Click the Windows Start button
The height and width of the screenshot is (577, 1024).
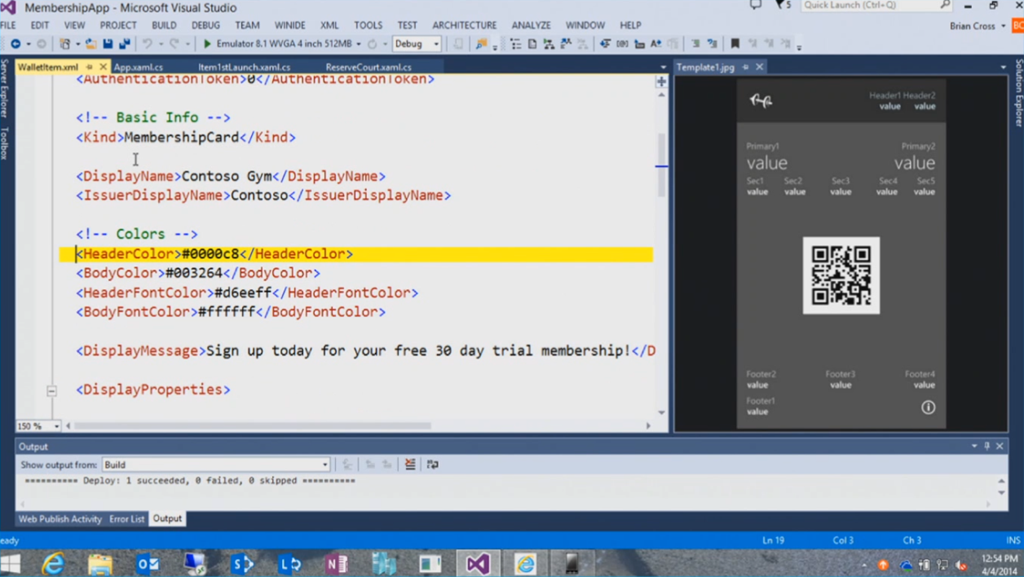pos(10,563)
